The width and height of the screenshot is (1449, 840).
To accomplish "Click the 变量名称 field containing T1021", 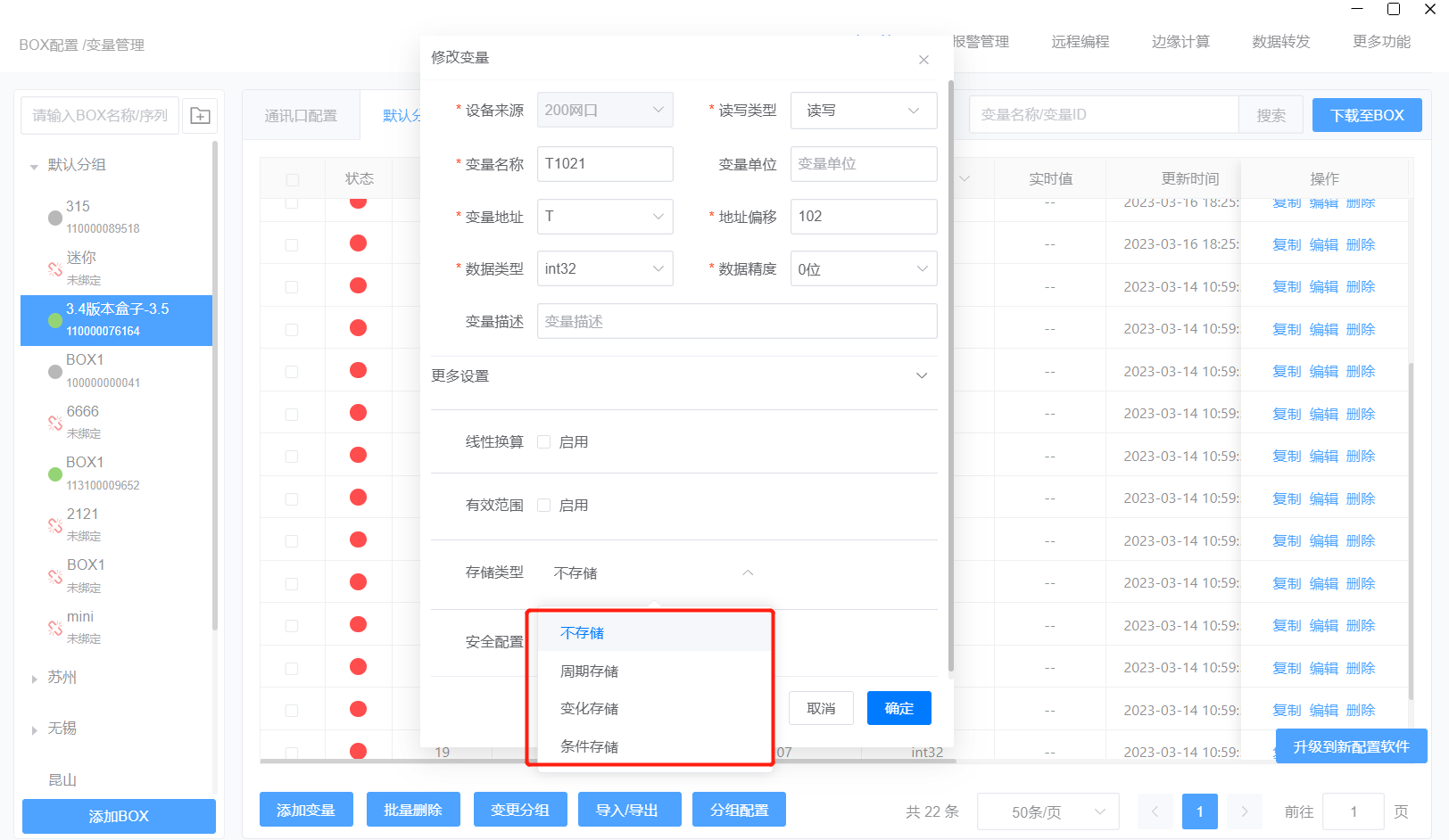I will point(605,164).
